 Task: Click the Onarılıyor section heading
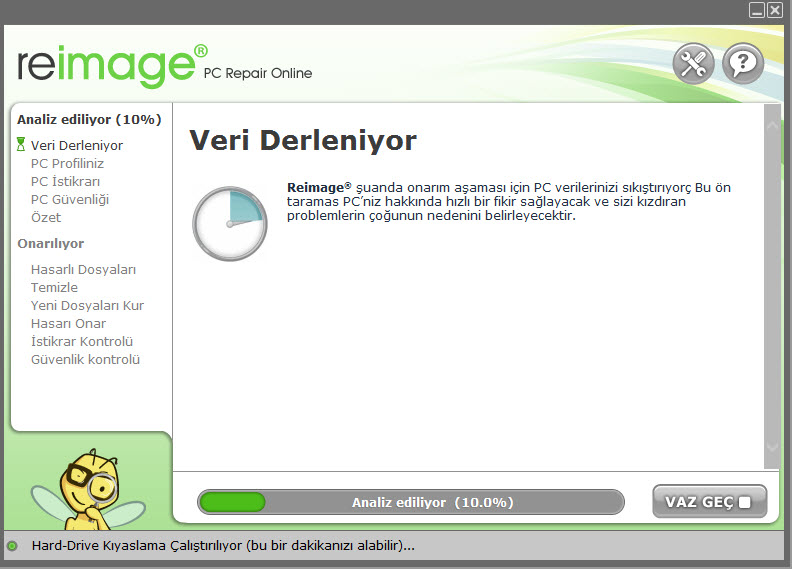coord(51,243)
